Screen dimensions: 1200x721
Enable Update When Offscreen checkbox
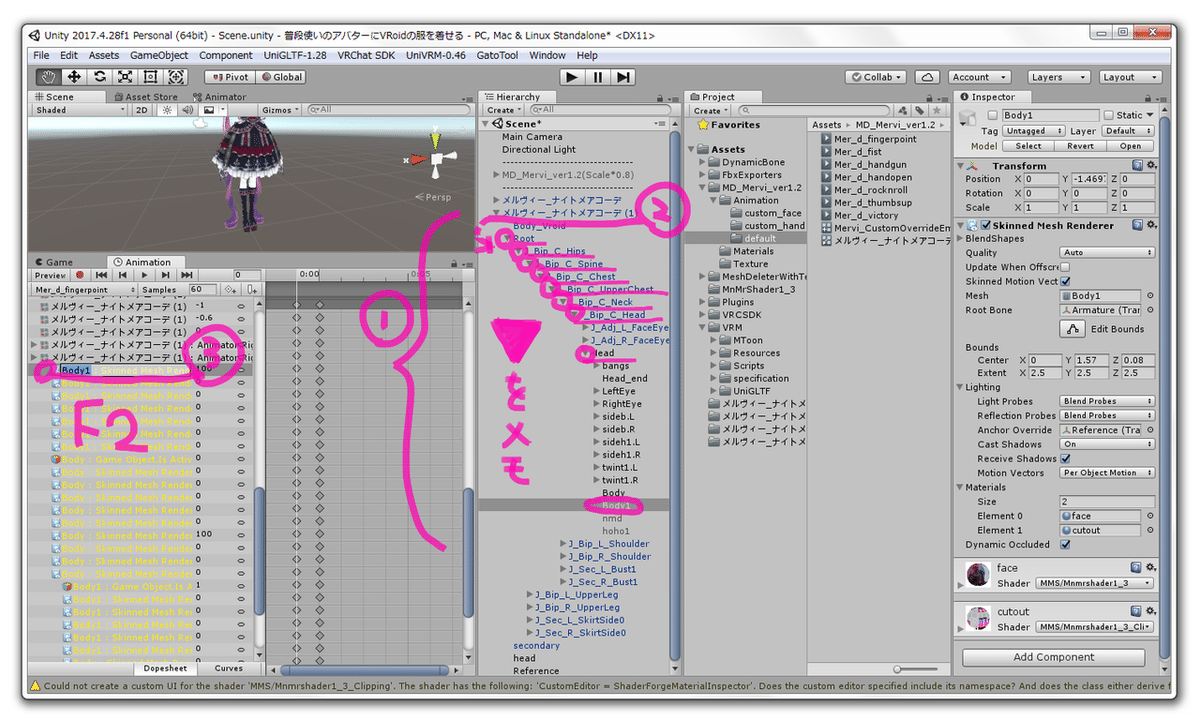click(x=1065, y=267)
